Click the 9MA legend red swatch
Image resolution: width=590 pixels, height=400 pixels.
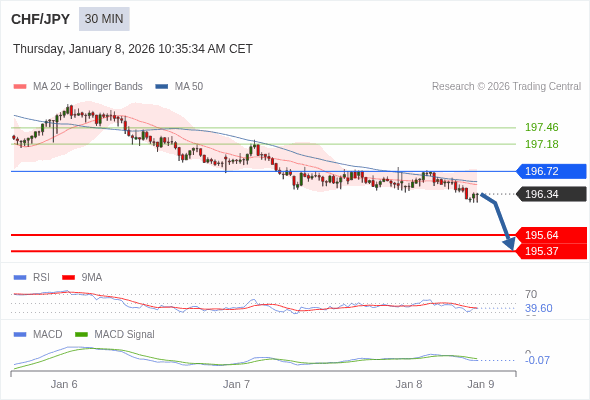point(68,278)
